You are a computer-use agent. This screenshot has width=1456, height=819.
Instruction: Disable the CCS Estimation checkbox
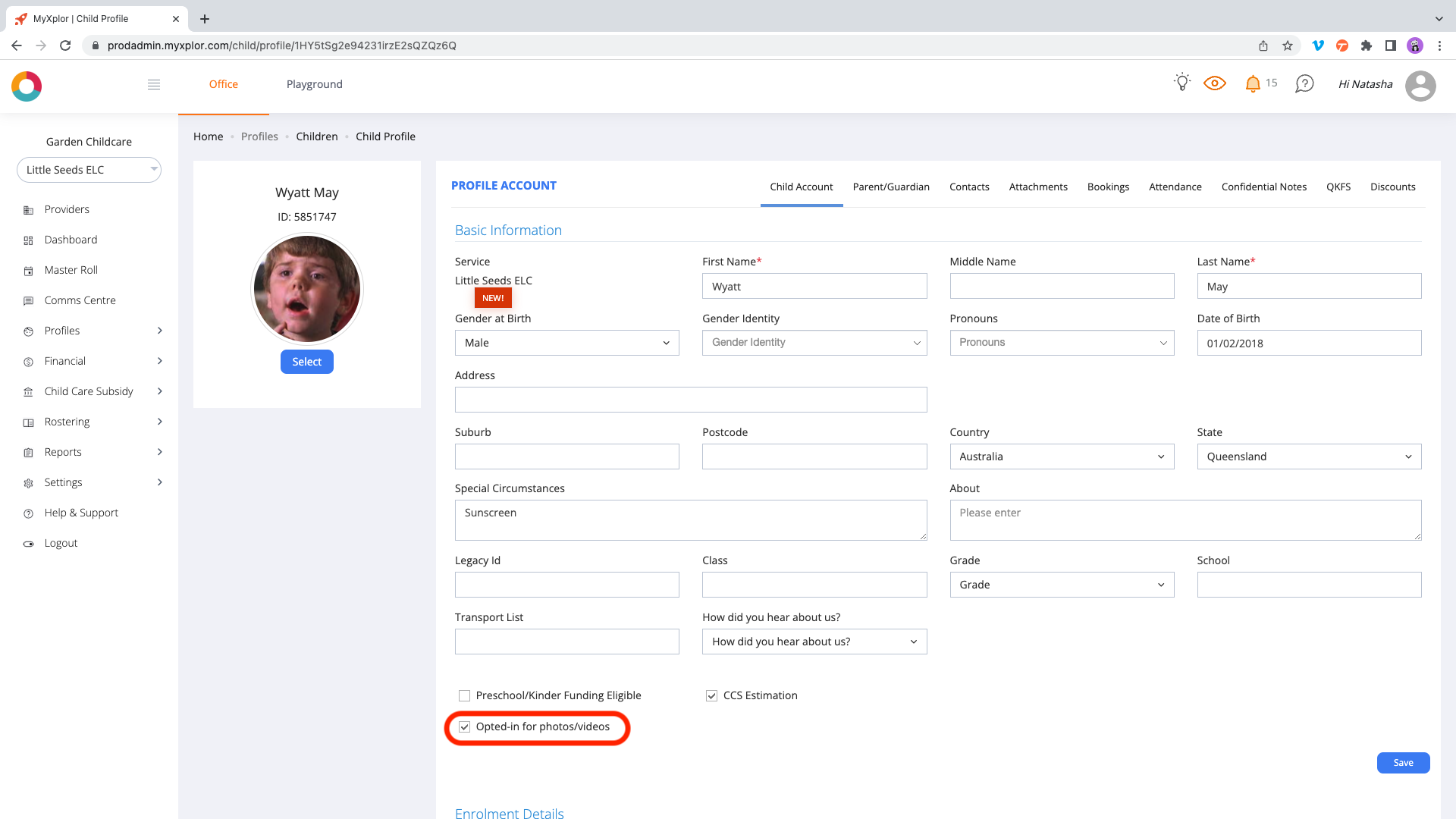click(711, 695)
